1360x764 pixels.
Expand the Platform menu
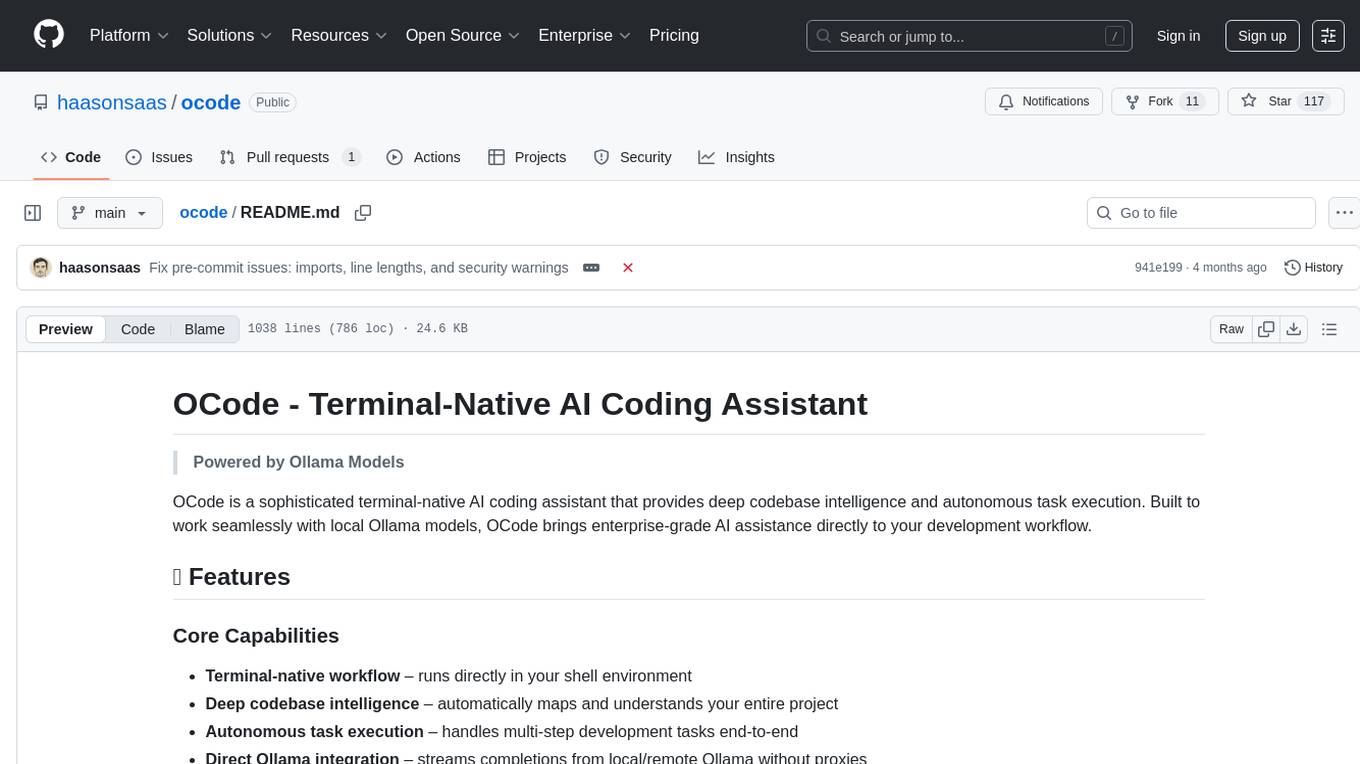click(129, 35)
